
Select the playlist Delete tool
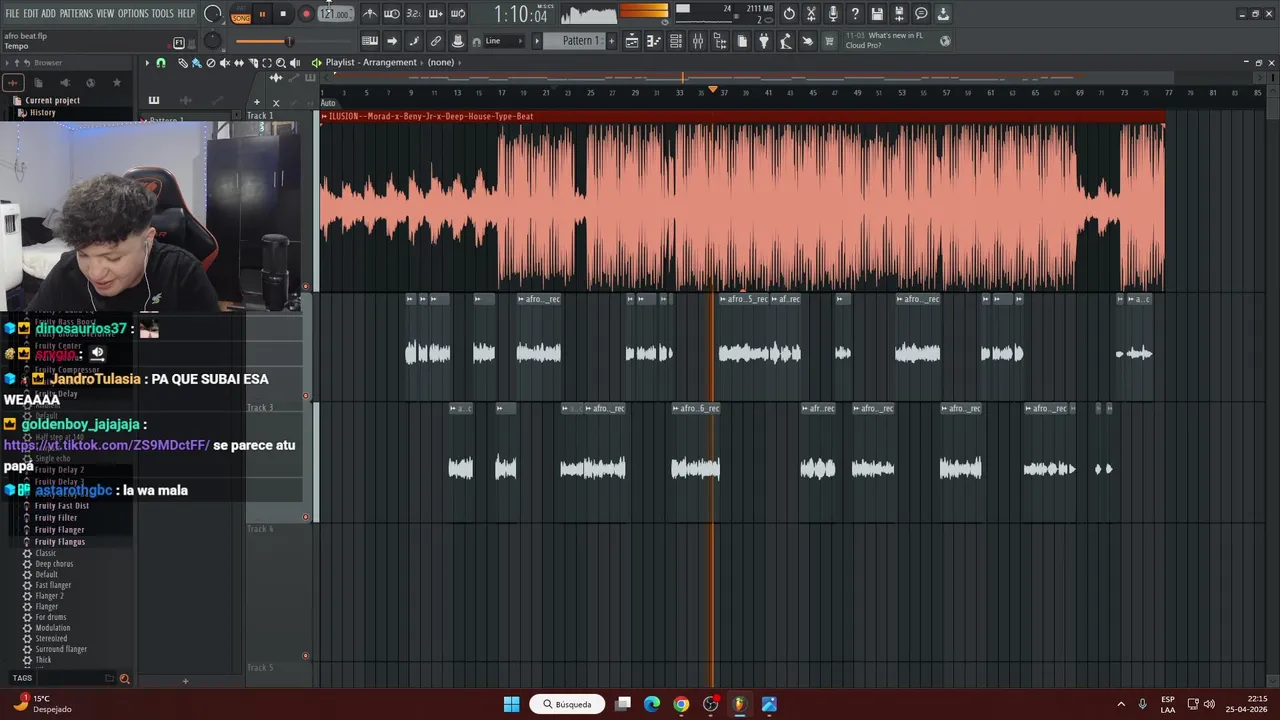(x=210, y=63)
